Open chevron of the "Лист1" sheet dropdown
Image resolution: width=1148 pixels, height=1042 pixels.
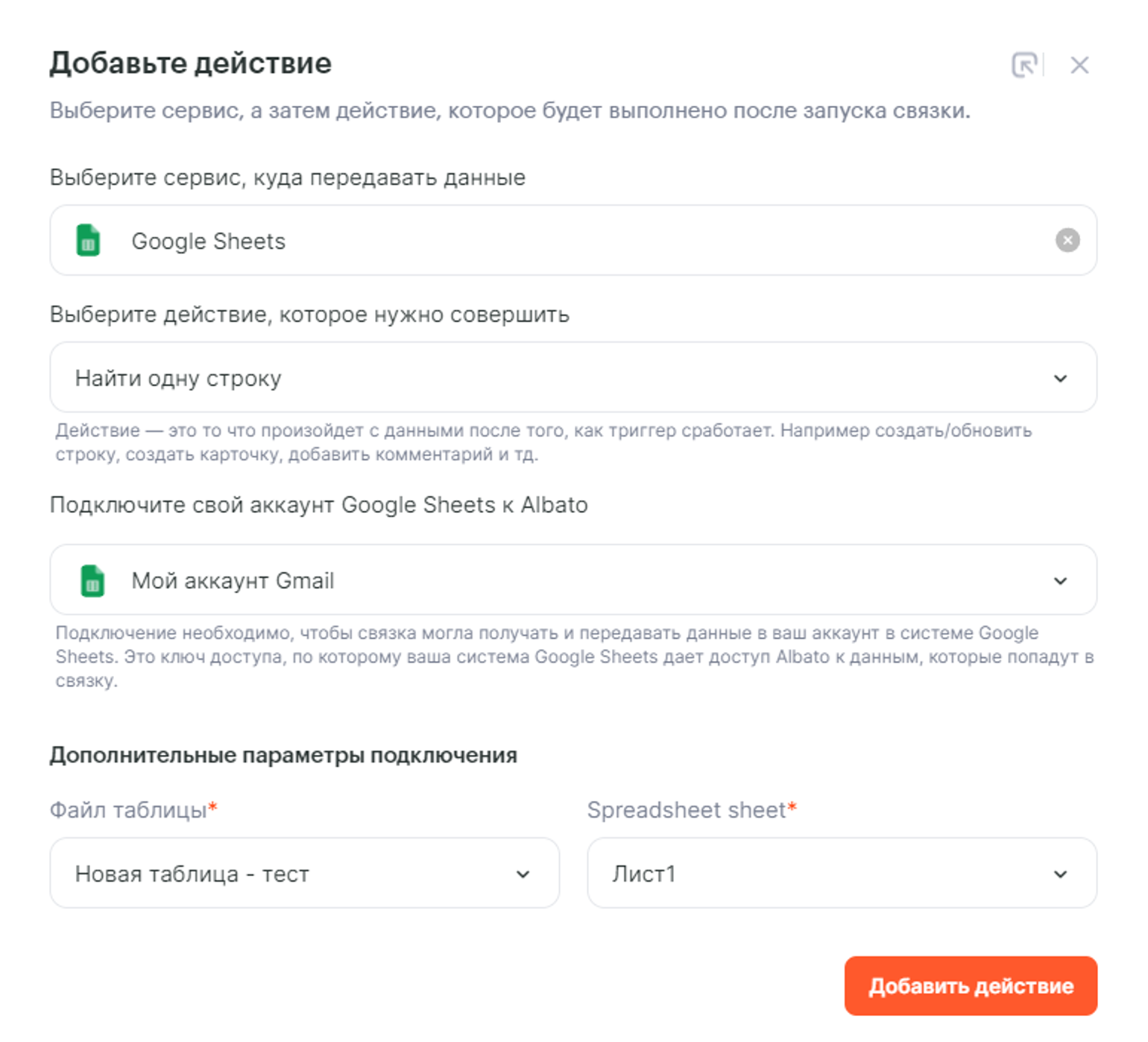[x=1060, y=874]
